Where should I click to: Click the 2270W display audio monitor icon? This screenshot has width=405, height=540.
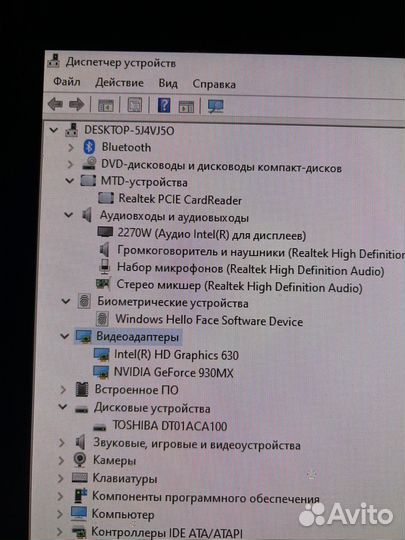(105, 232)
